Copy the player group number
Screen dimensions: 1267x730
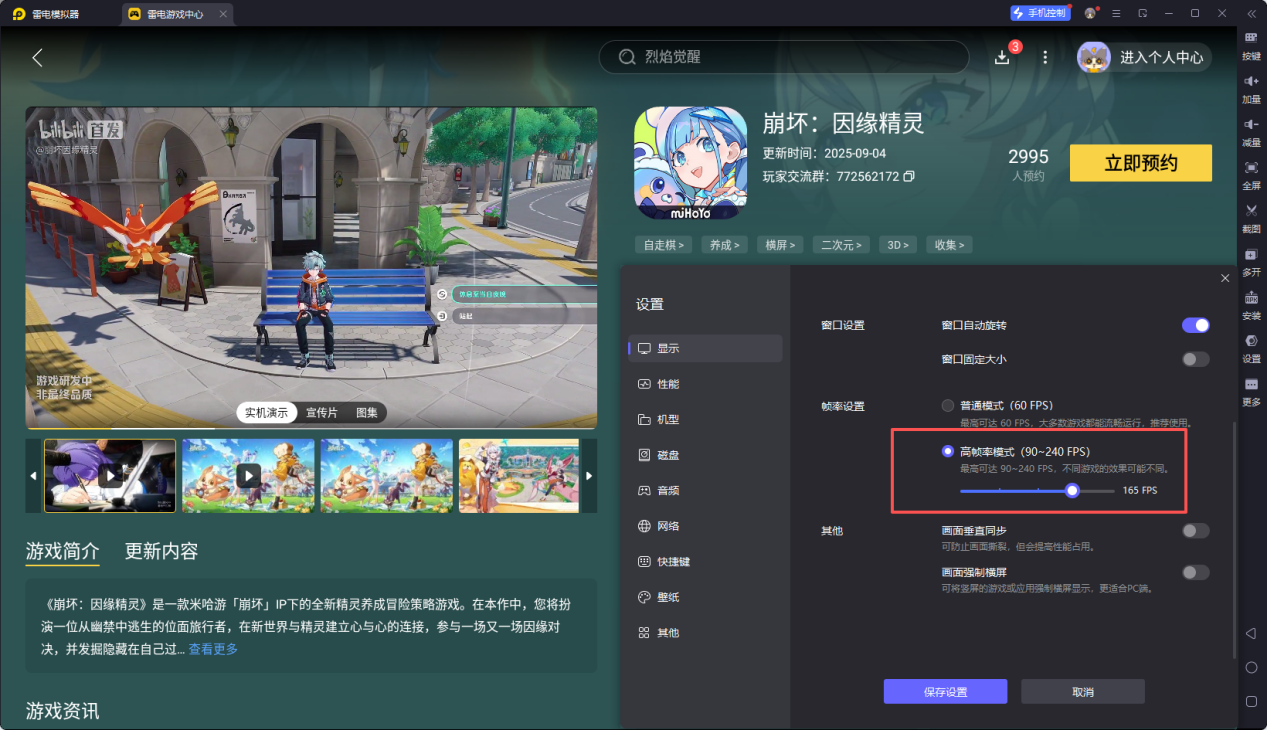click(909, 177)
